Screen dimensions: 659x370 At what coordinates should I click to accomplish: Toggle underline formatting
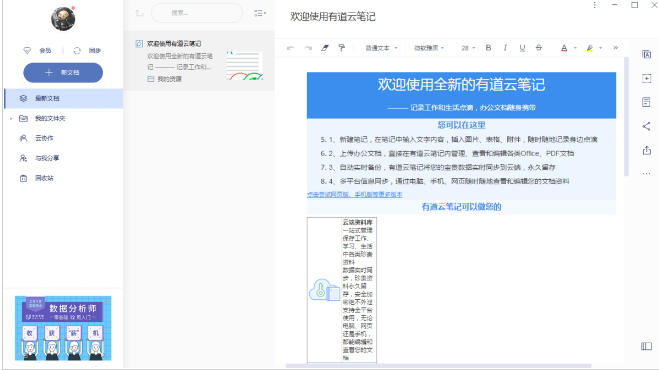(522, 48)
